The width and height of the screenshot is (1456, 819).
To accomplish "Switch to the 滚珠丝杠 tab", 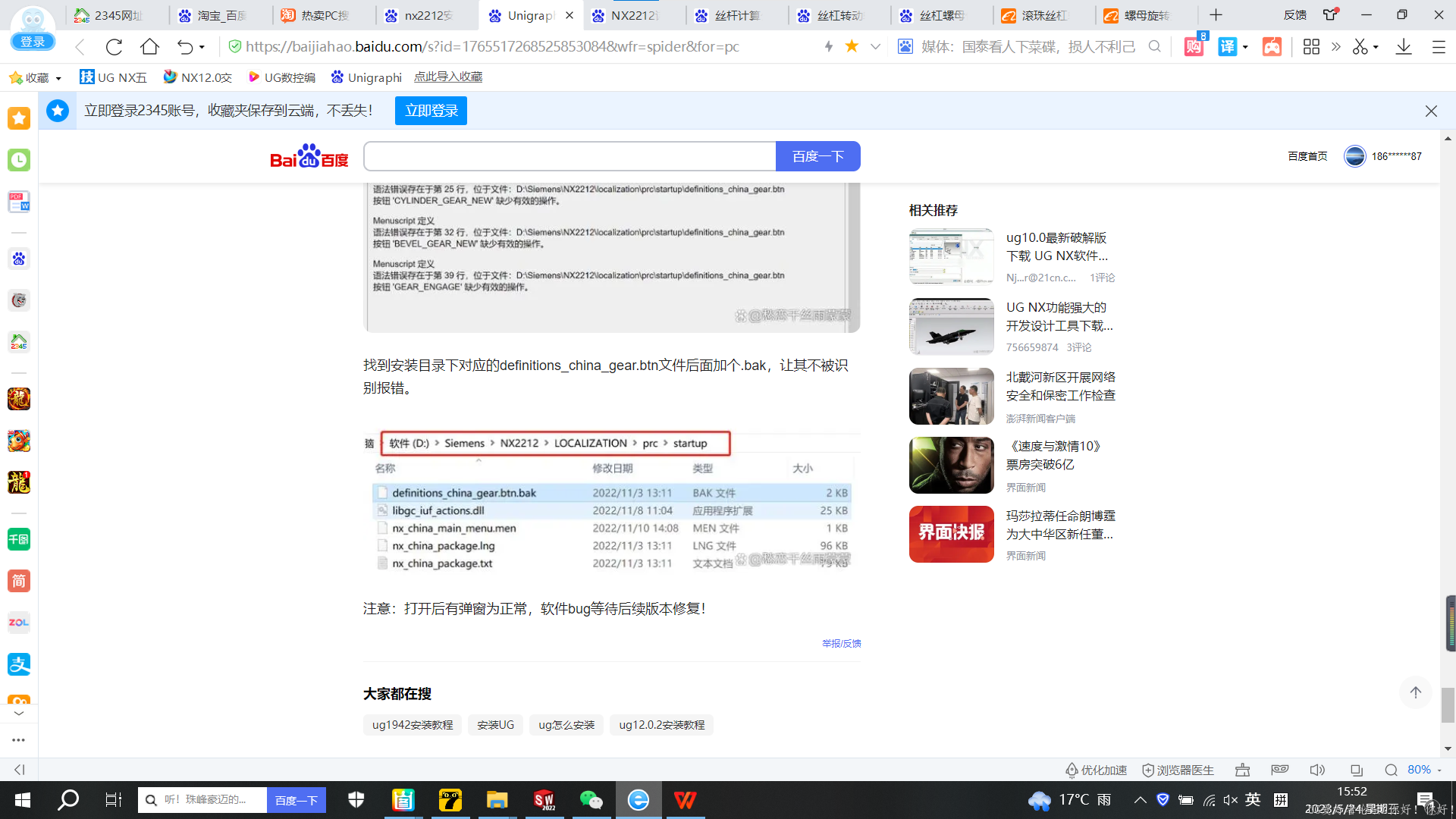I will [1044, 15].
